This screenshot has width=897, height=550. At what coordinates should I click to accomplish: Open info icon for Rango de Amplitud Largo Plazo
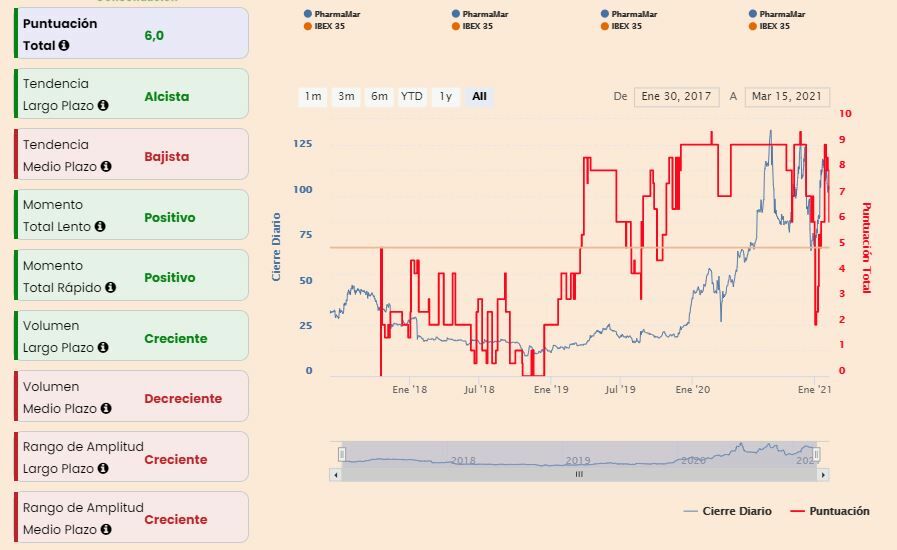[x=103, y=468]
